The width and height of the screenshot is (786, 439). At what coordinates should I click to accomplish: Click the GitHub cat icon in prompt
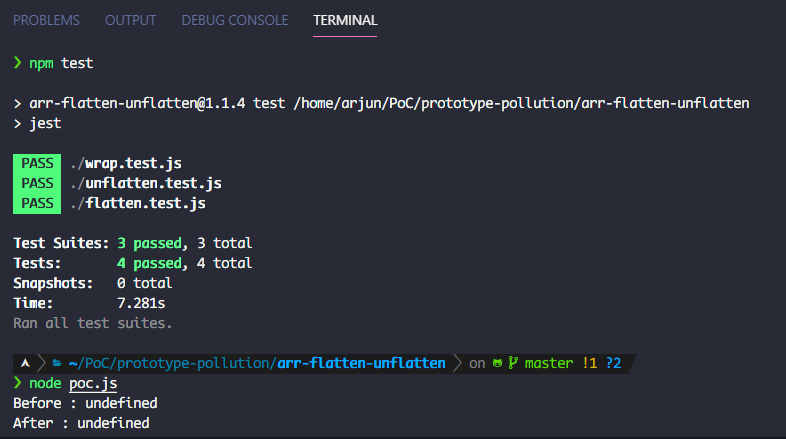[x=497, y=363]
